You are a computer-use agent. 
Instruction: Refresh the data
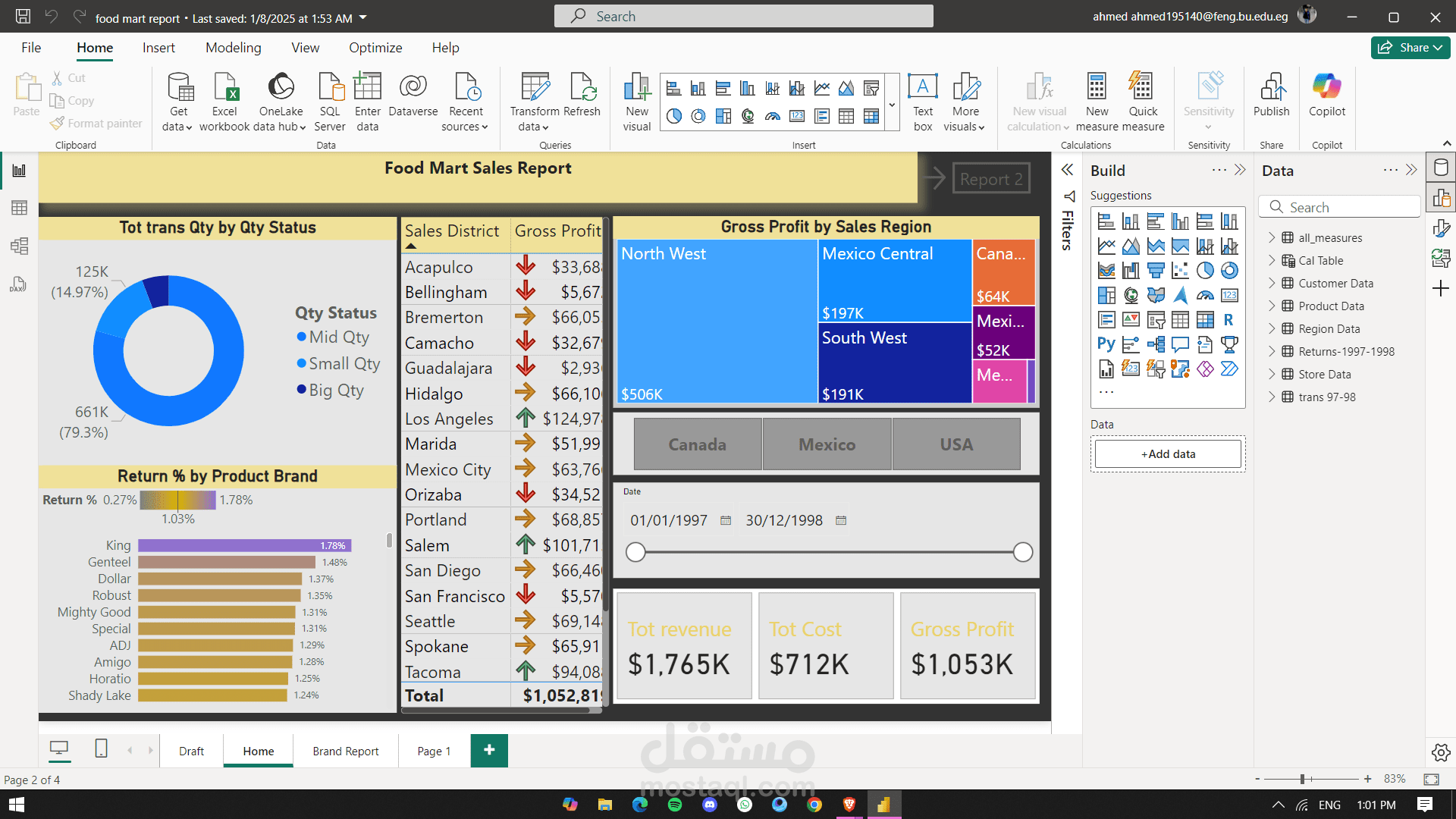[582, 96]
